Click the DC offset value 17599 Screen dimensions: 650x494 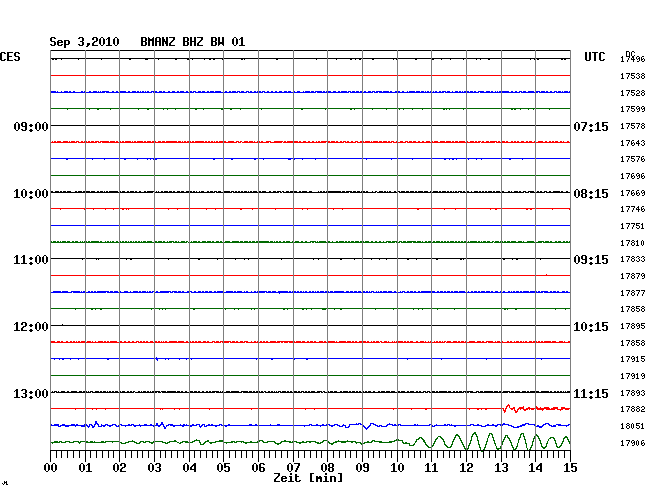[x=633, y=109]
